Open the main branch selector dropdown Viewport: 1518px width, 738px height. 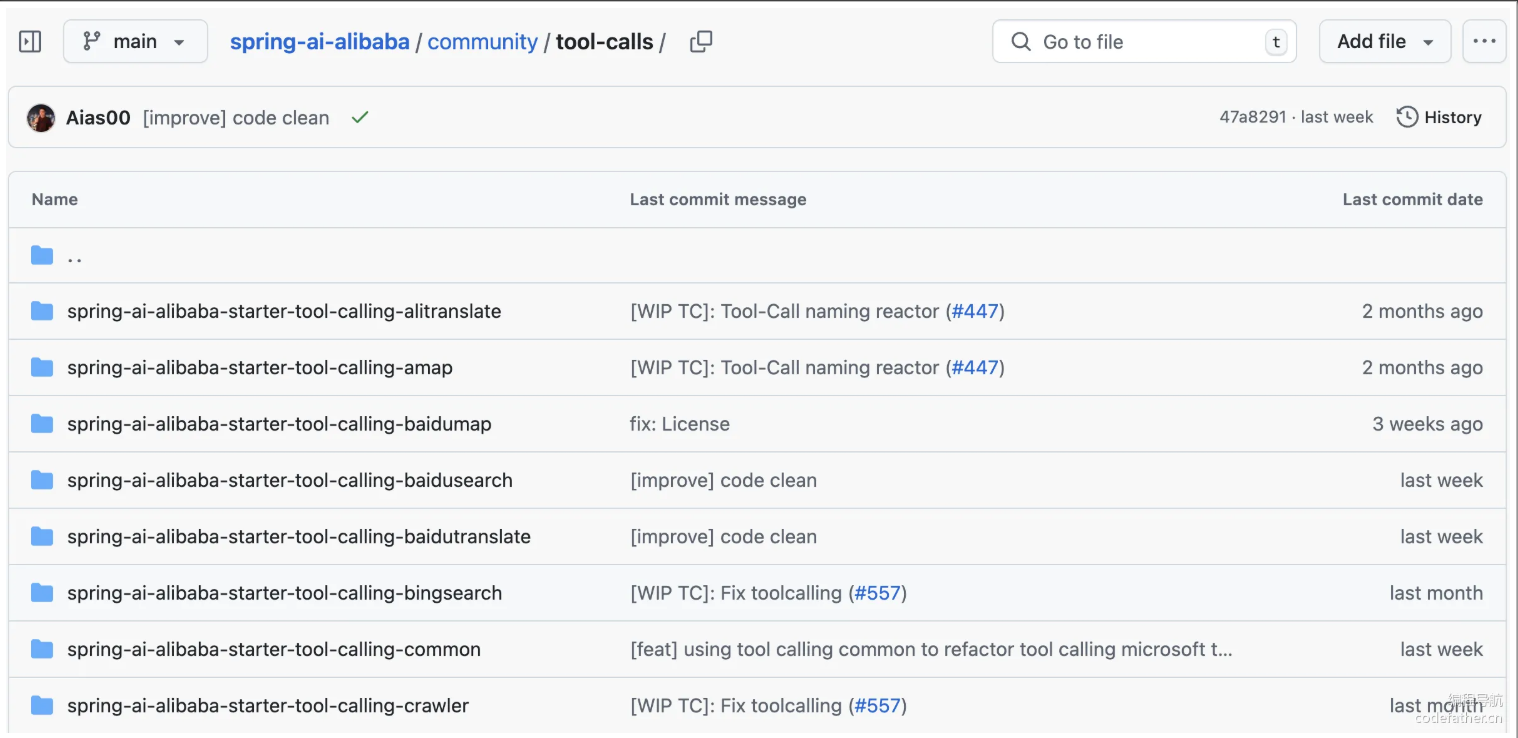point(135,42)
